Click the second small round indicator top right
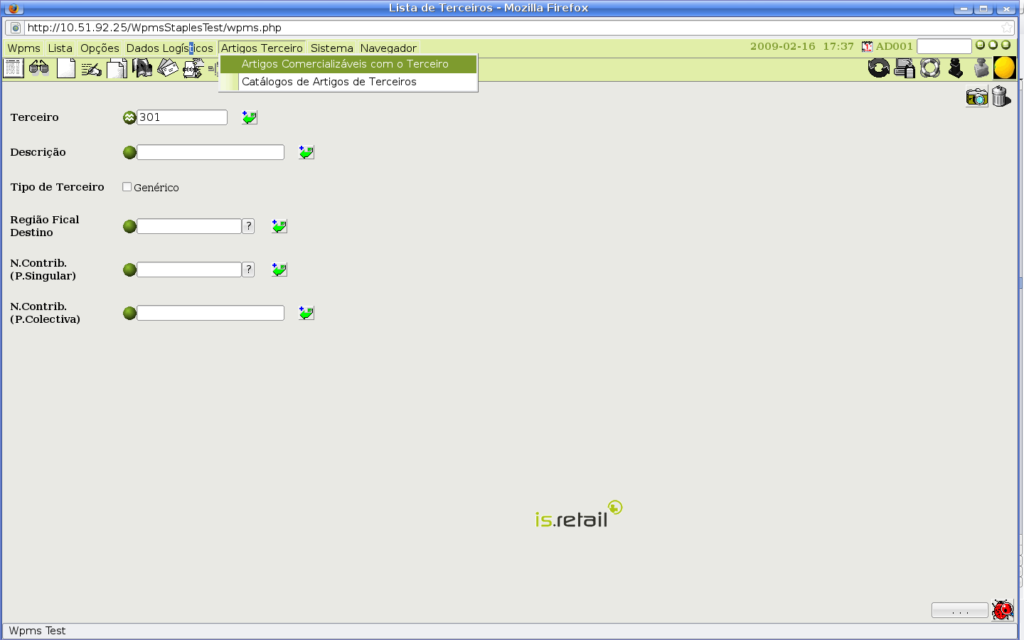This screenshot has width=1024, height=640. coord(993,45)
